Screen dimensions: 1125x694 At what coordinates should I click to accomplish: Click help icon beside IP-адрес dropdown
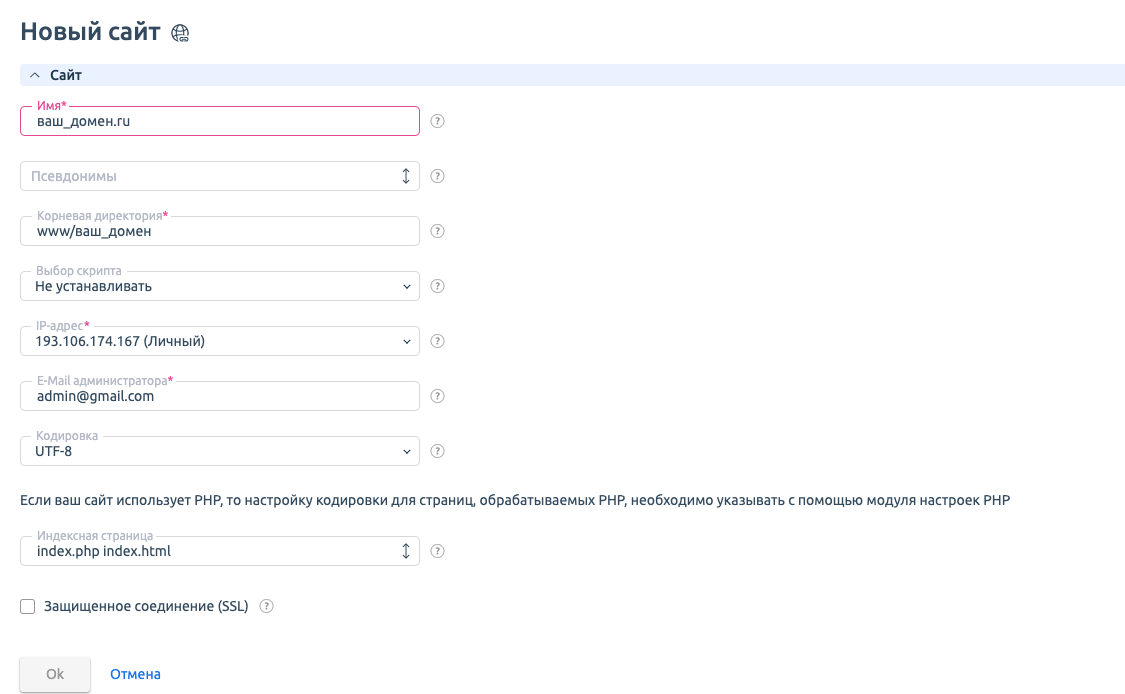click(x=437, y=341)
